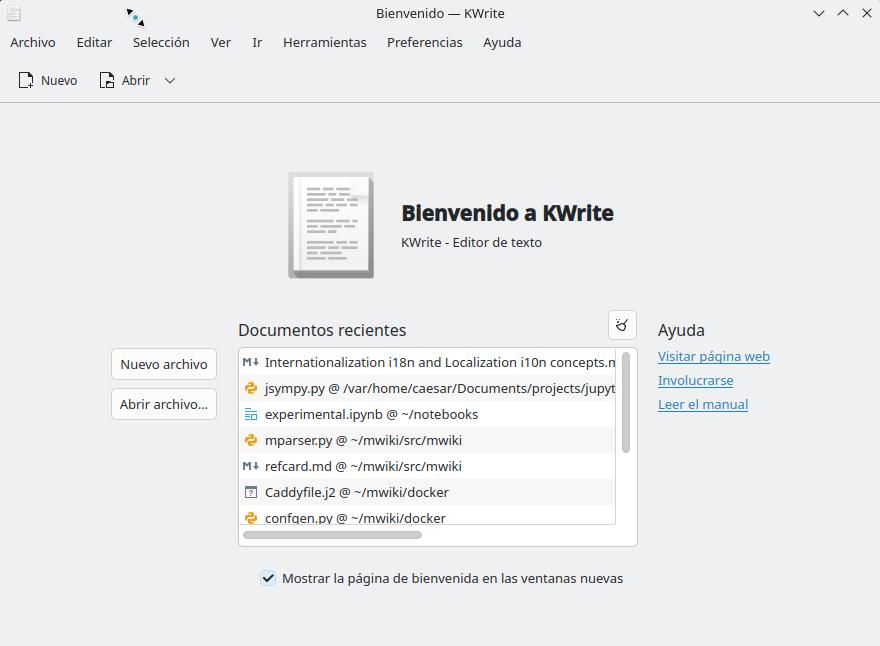Image resolution: width=880 pixels, height=646 pixels.
Task: Open confgen.py from recent documents
Action: [355, 517]
